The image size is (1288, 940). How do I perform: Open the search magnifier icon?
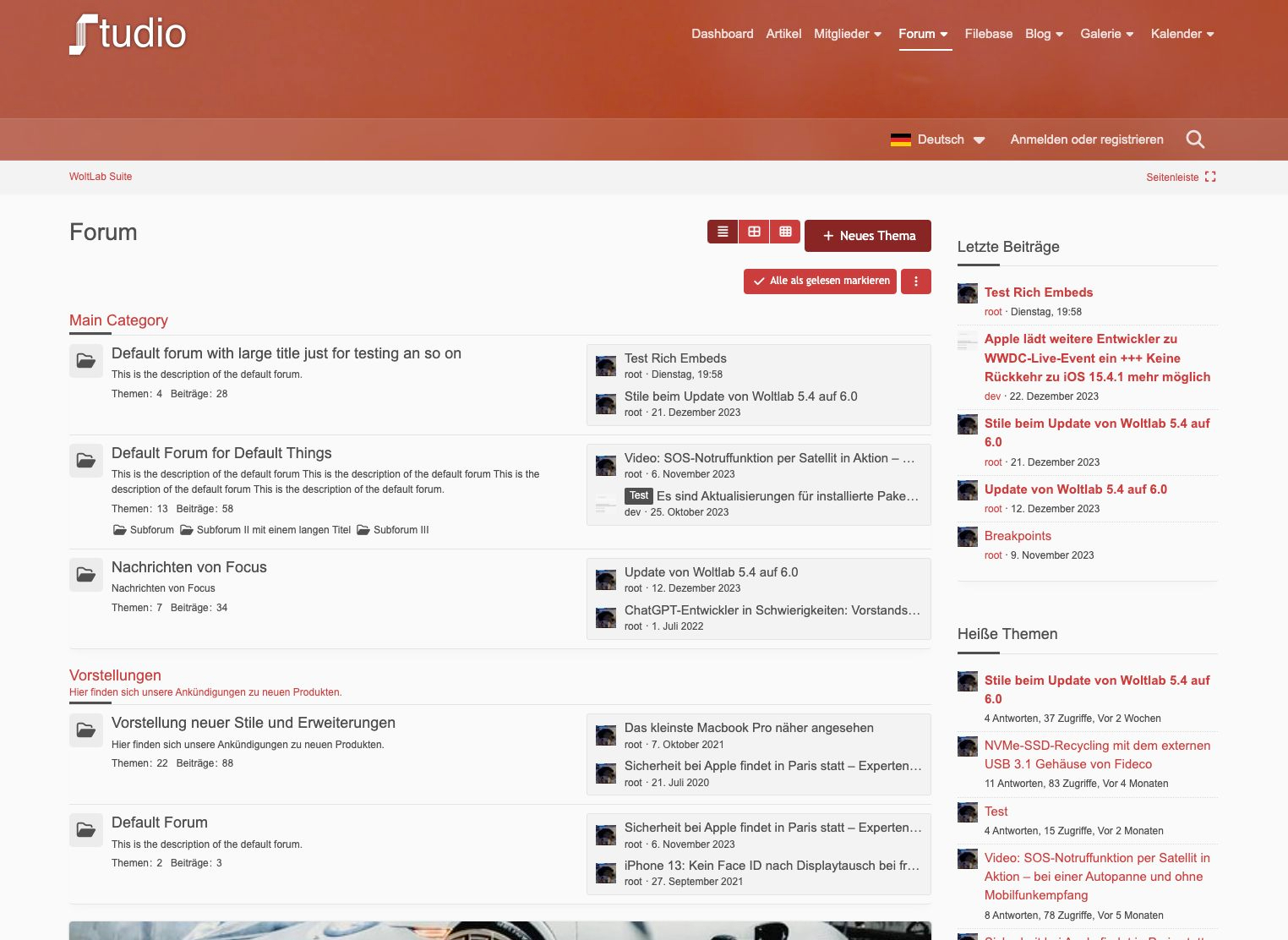coord(1195,139)
